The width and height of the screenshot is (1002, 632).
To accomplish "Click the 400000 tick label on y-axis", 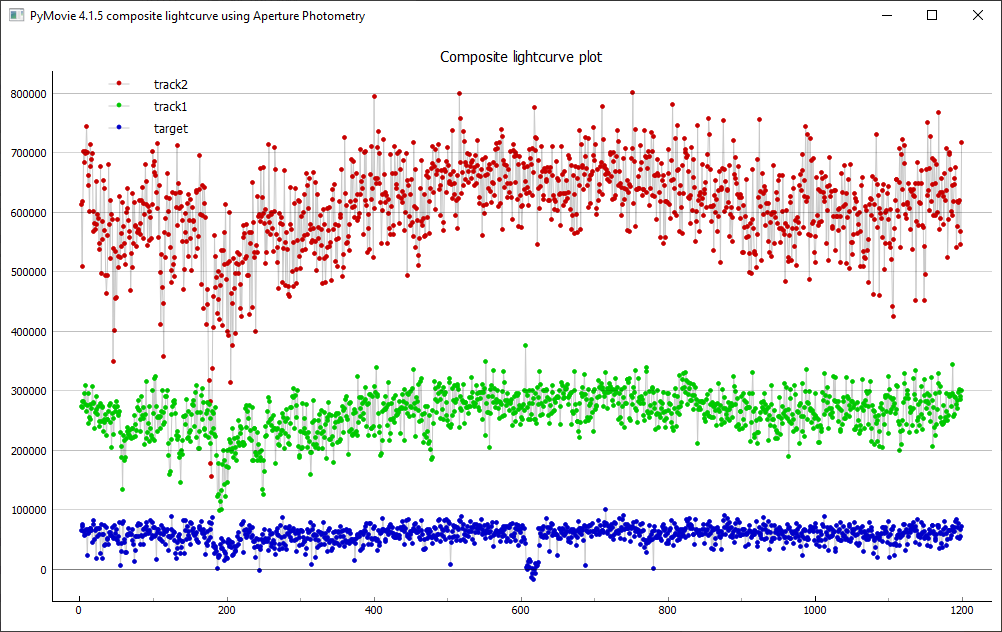I will click(25, 332).
